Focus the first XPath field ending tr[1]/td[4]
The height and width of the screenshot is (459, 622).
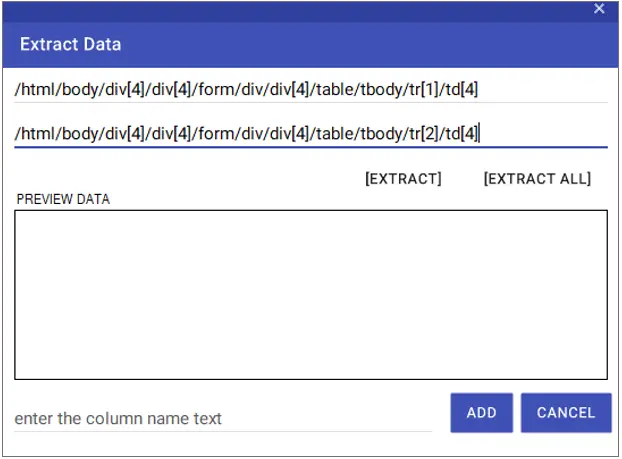pyautogui.click(x=311, y=90)
